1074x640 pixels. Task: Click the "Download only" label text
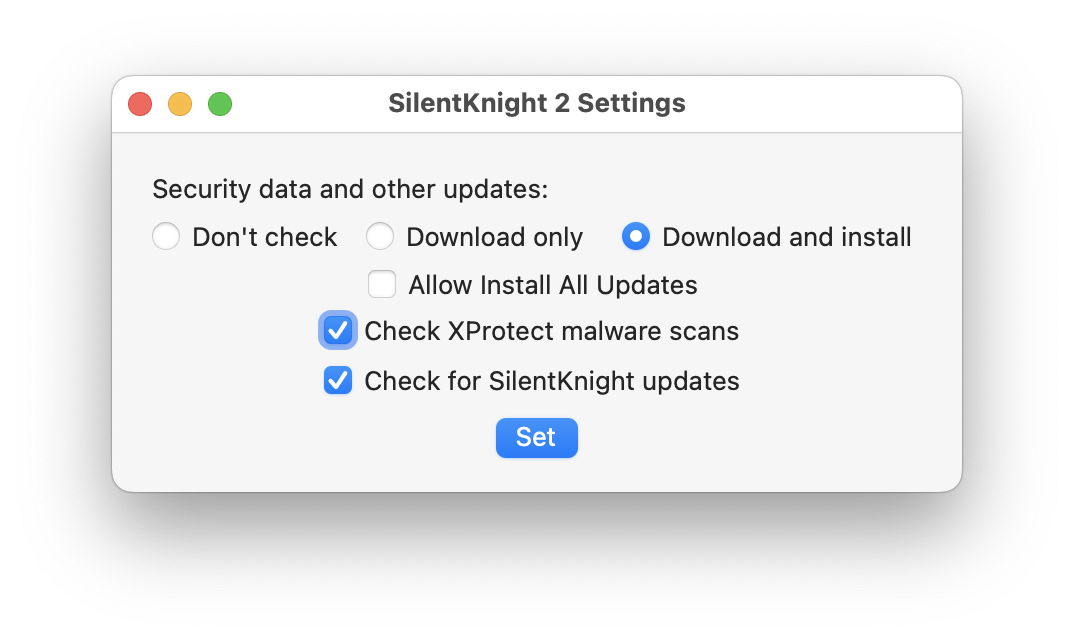pos(494,237)
